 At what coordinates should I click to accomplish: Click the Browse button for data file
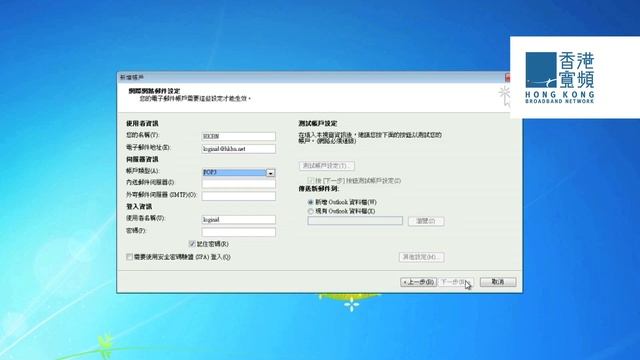click(x=426, y=221)
